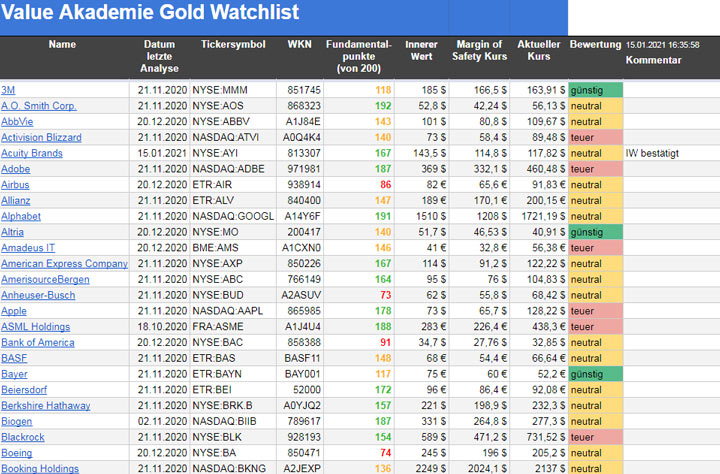
Task: Open the Beiersdorf link
Action: pos(24,389)
